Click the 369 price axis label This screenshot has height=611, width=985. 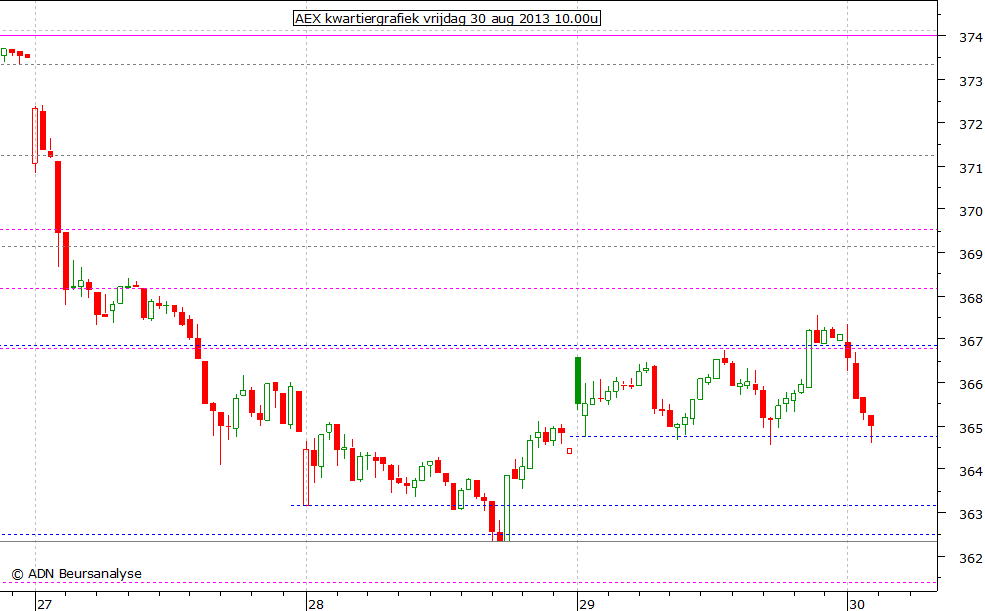coord(971,254)
